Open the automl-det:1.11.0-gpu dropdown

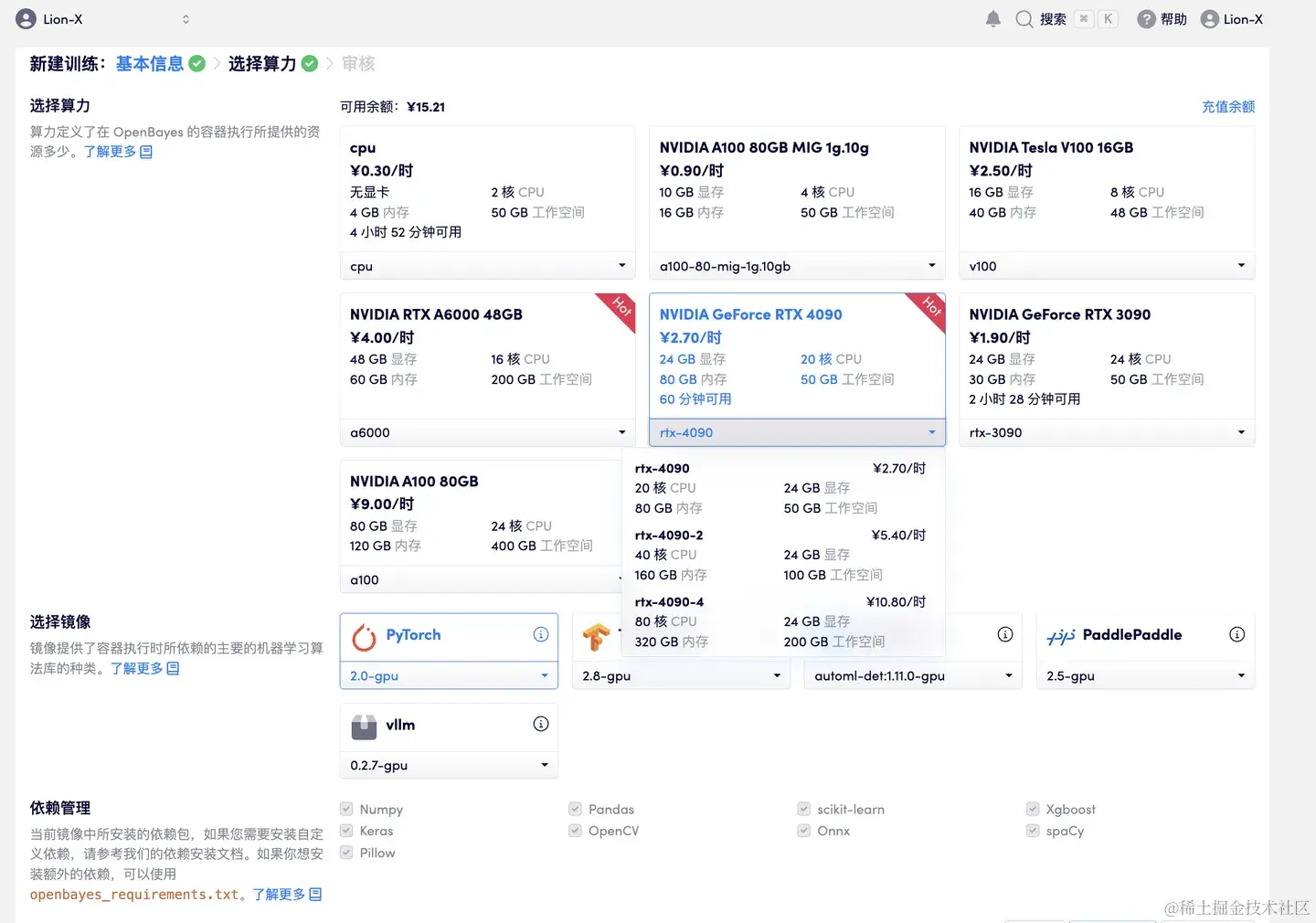point(913,675)
